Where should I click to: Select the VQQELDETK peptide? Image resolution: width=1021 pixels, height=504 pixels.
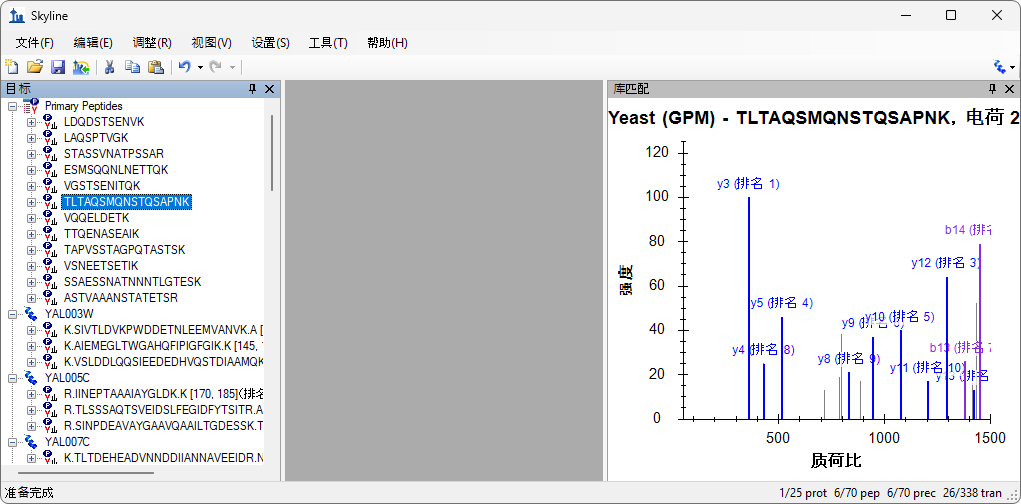[96, 218]
